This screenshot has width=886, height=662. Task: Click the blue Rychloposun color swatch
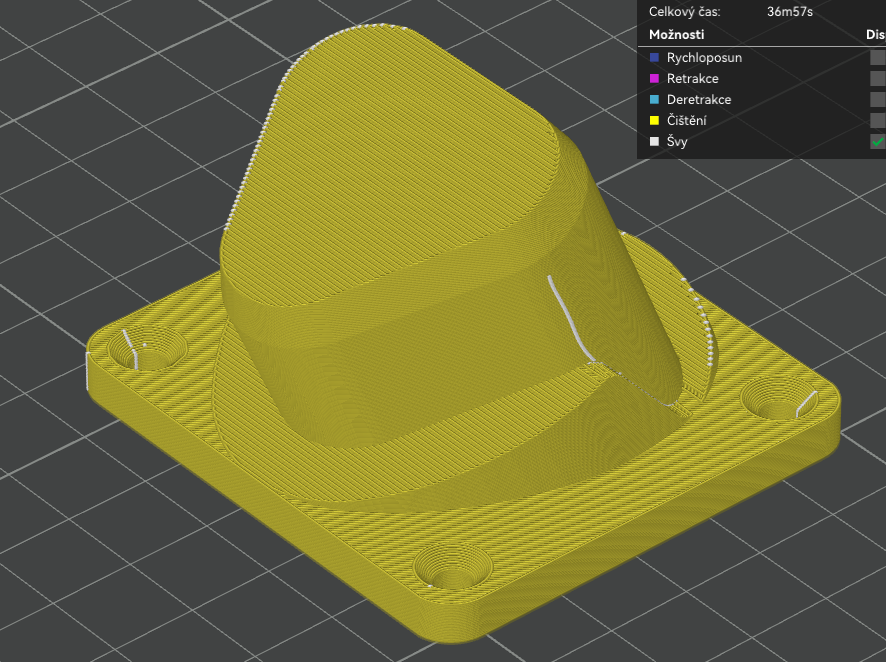(x=654, y=58)
